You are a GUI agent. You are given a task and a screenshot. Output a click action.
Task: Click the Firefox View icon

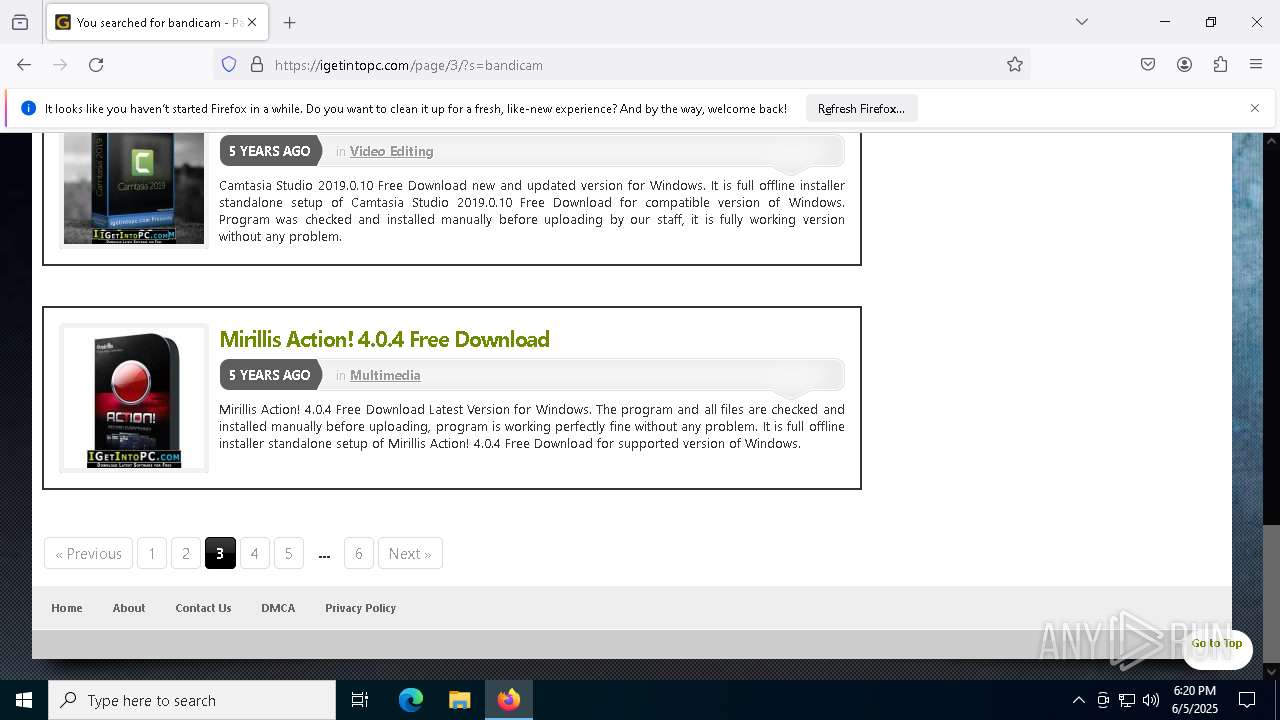click(x=20, y=22)
